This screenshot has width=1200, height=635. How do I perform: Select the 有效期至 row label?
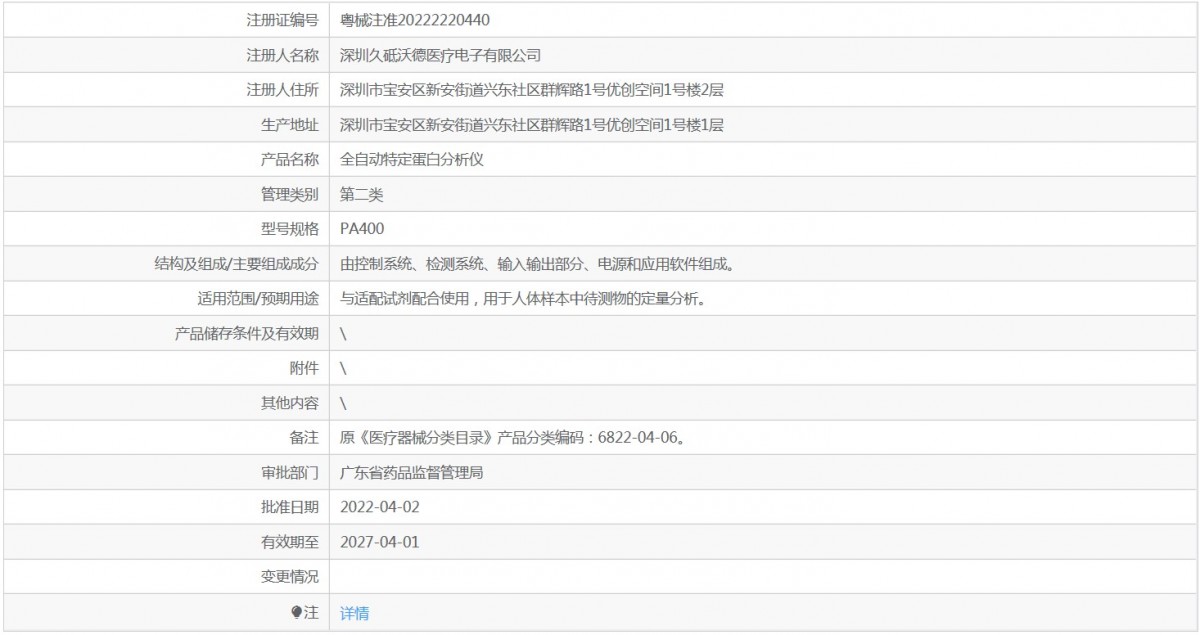pos(290,541)
